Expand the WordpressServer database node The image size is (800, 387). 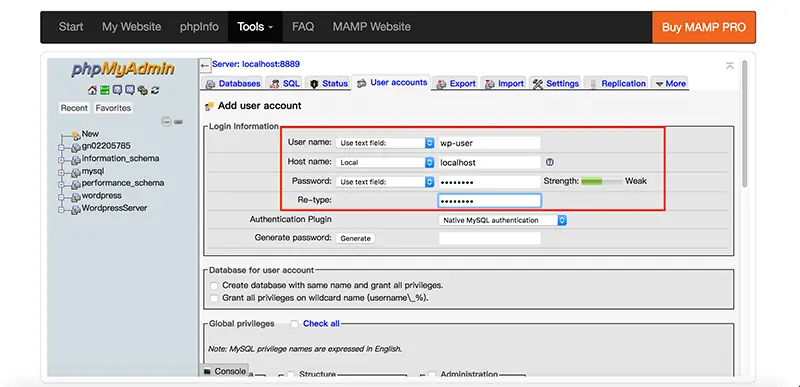click(61, 210)
